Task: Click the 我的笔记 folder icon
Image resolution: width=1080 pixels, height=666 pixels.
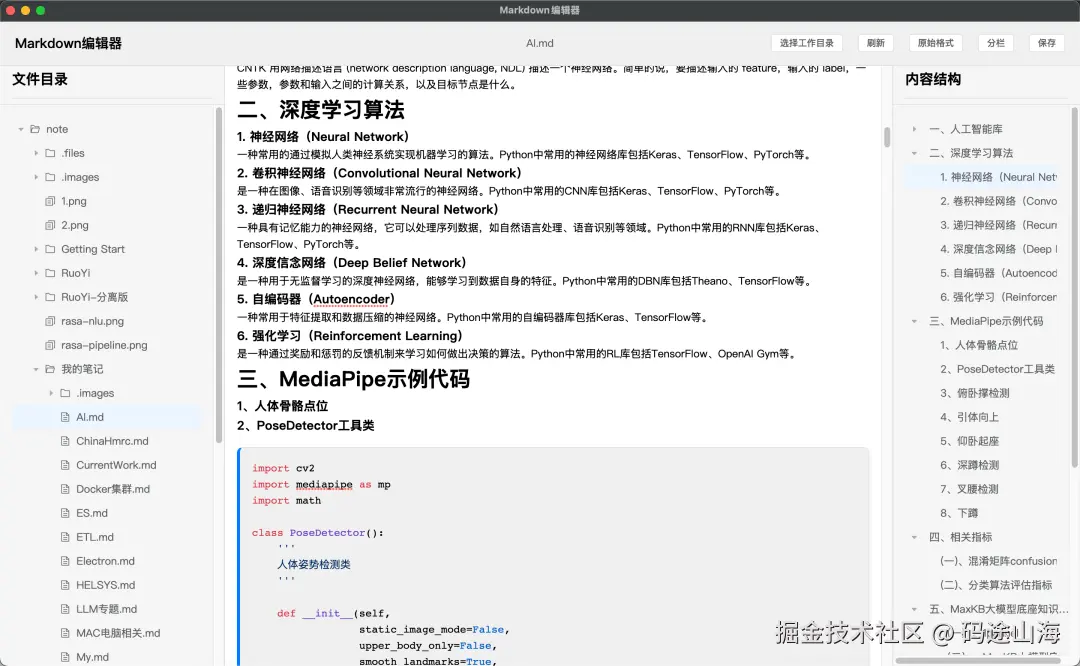Action: tap(50, 369)
